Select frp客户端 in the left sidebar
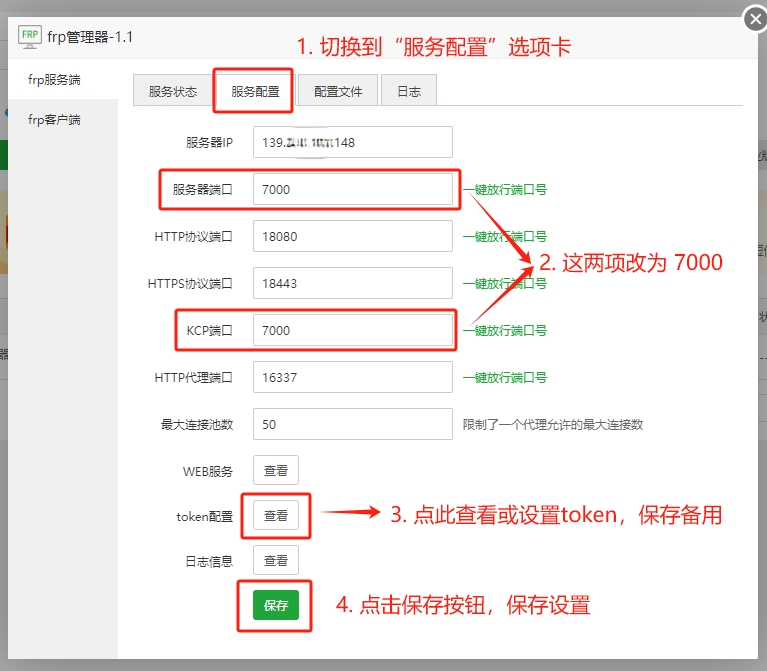 (54, 120)
